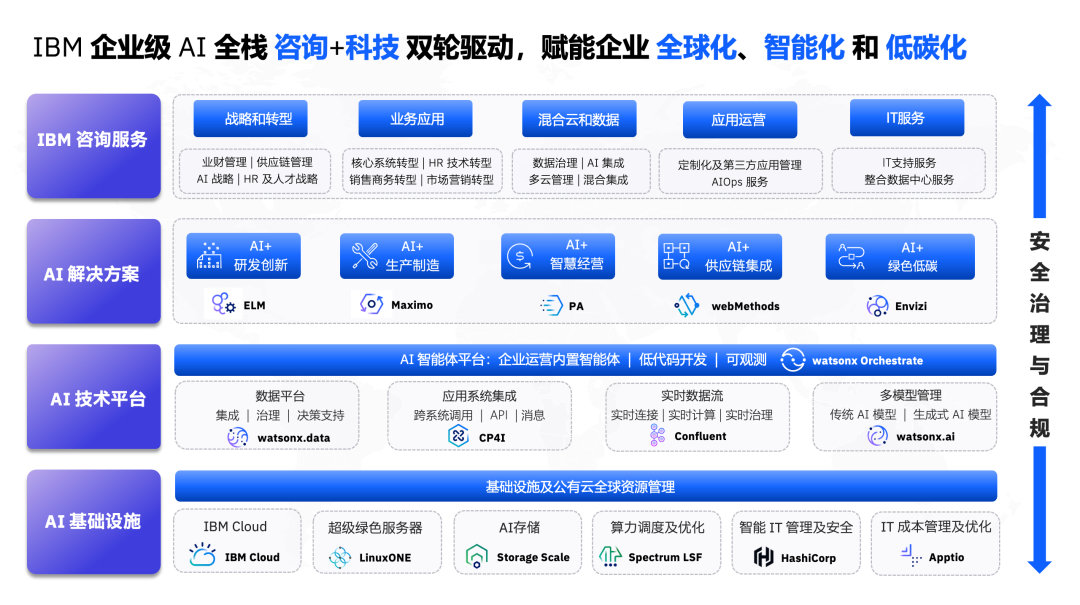Viewport: 1080px width, 605px height.
Task: Click the 智能 IT 管理及安全 label
Action: 796,527
